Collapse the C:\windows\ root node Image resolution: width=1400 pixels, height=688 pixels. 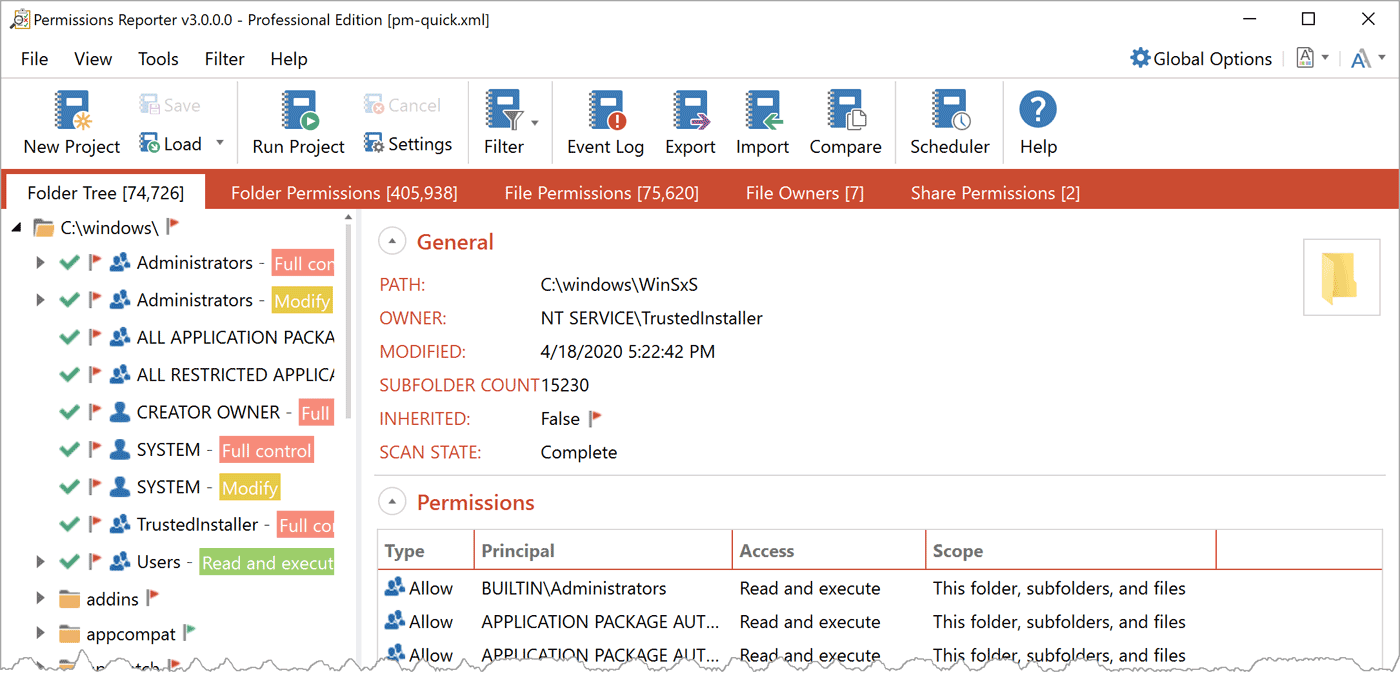17,228
